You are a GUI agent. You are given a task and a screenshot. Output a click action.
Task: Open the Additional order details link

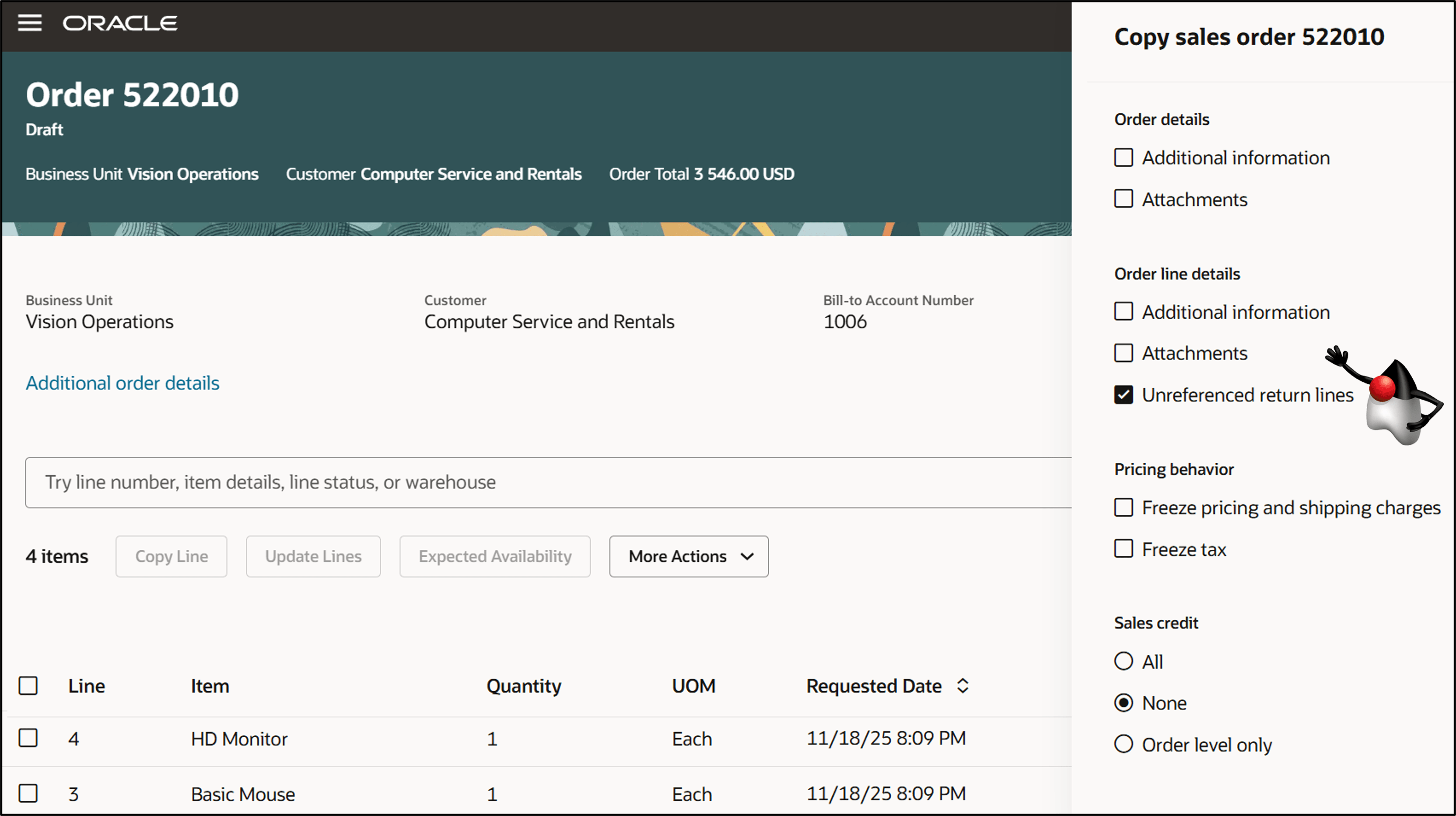122,383
